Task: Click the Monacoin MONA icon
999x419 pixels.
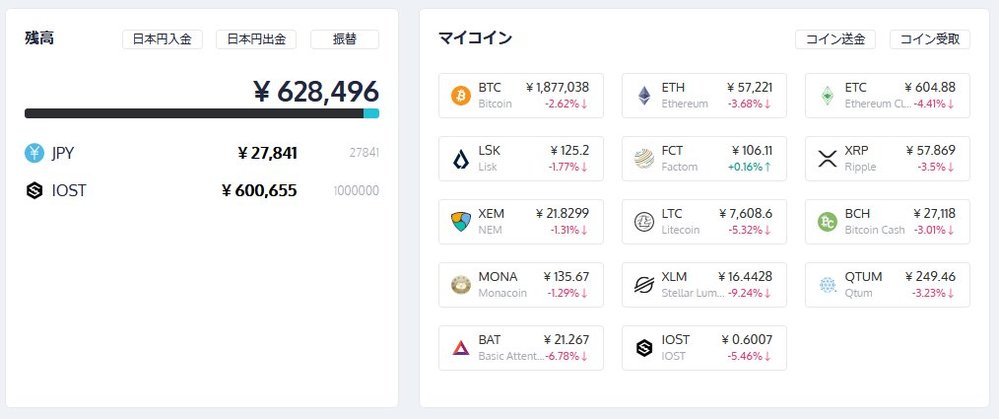Action: pos(461,284)
